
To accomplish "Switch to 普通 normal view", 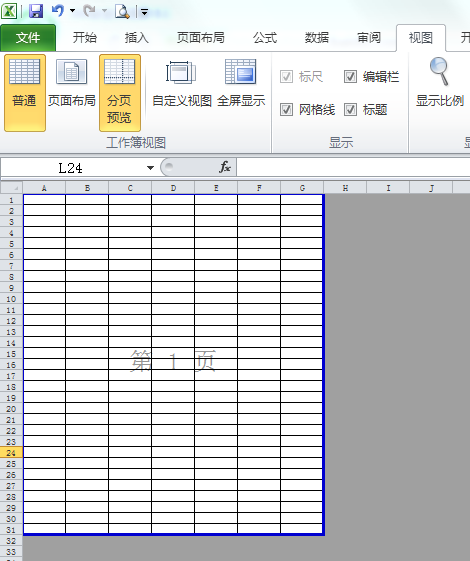I will [25, 93].
